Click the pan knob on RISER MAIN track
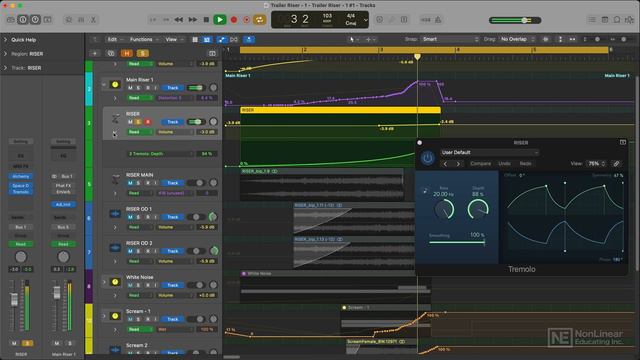This screenshot has width=640, height=360. (x=213, y=183)
